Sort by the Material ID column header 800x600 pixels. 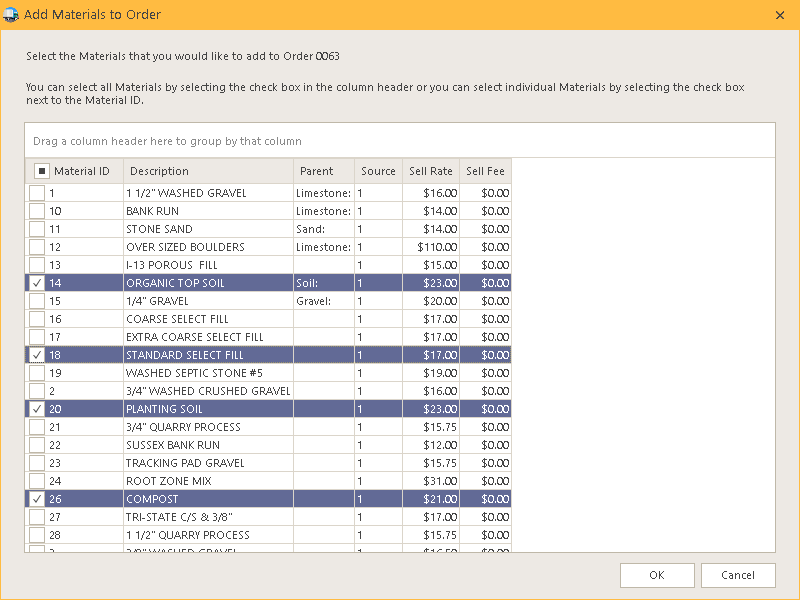click(81, 171)
